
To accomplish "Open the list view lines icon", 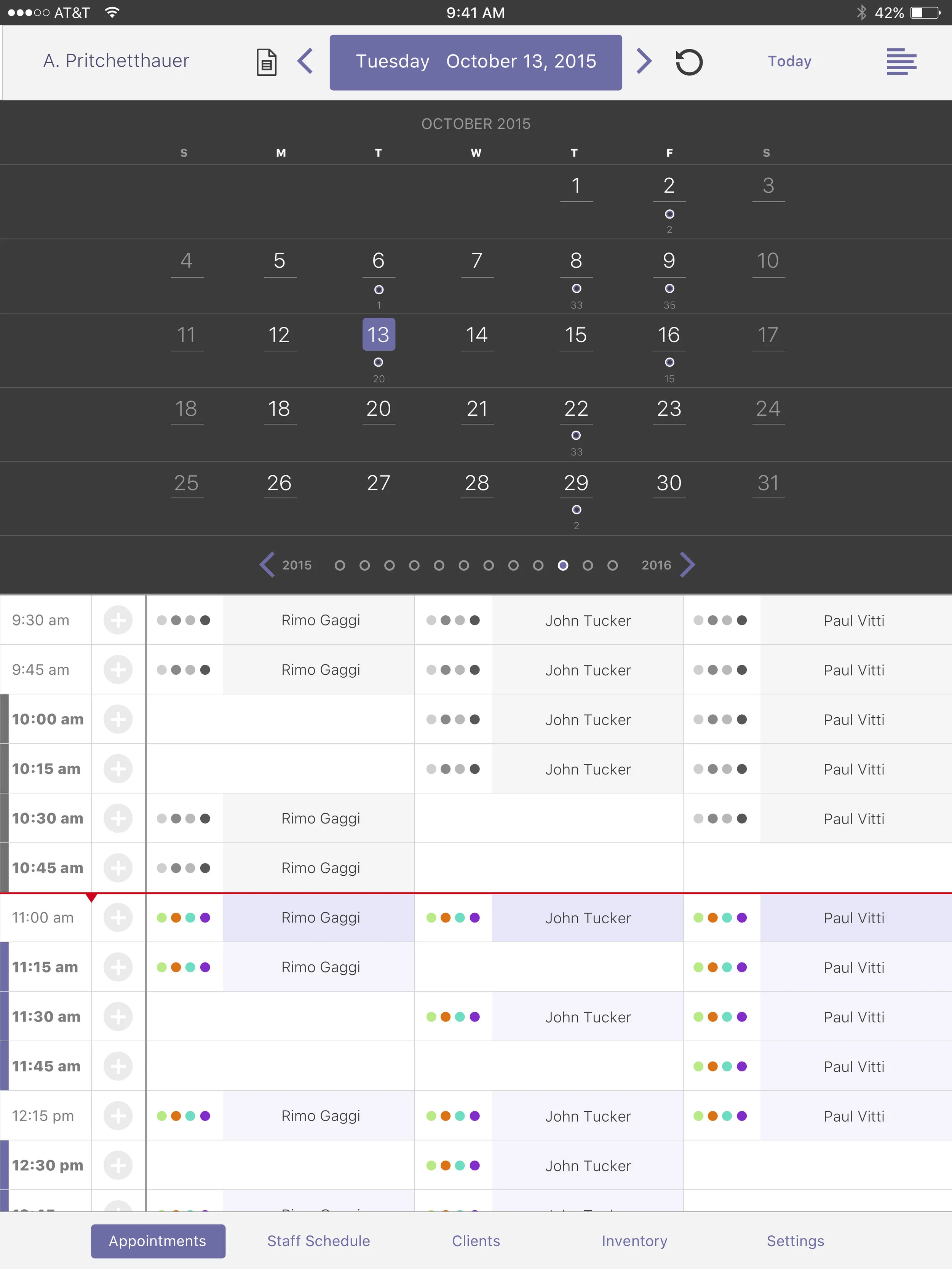I will coord(901,61).
